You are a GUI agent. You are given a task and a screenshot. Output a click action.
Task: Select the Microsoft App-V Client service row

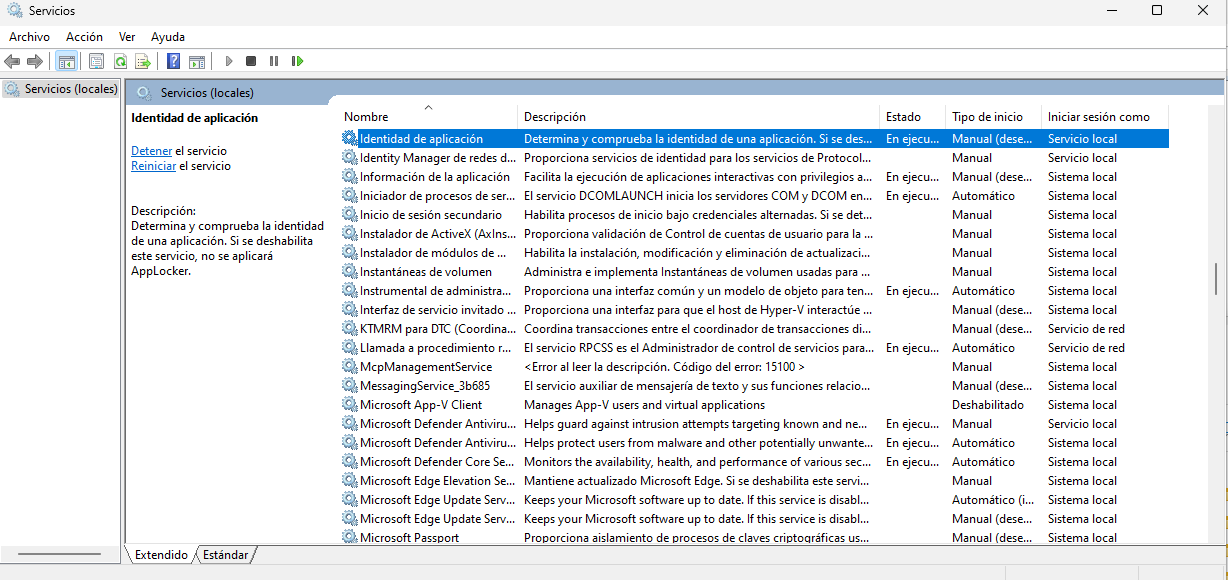[x=420, y=405]
